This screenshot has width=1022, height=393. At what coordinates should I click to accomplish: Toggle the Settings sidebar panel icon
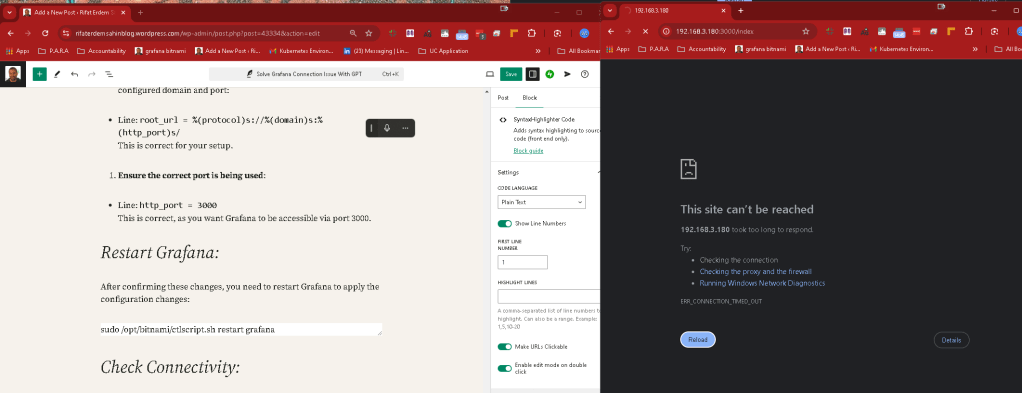tap(533, 74)
